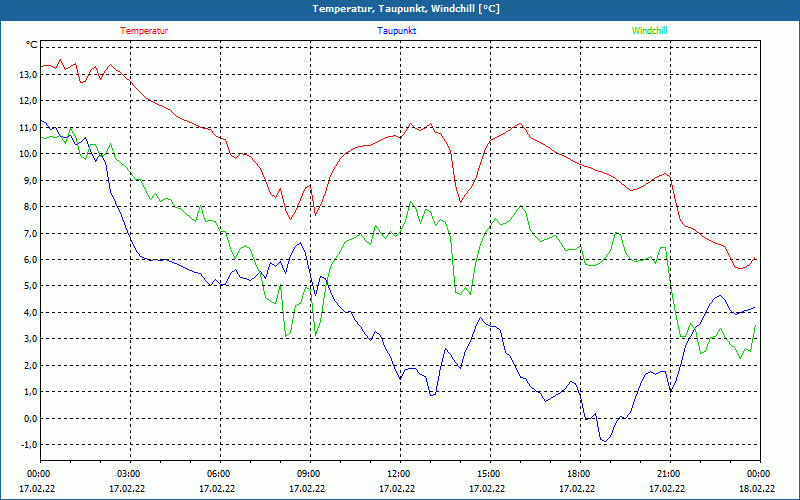Click the 2,0 y-axis value
Viewport: 800px width, 500px height.
pos(31,365)
